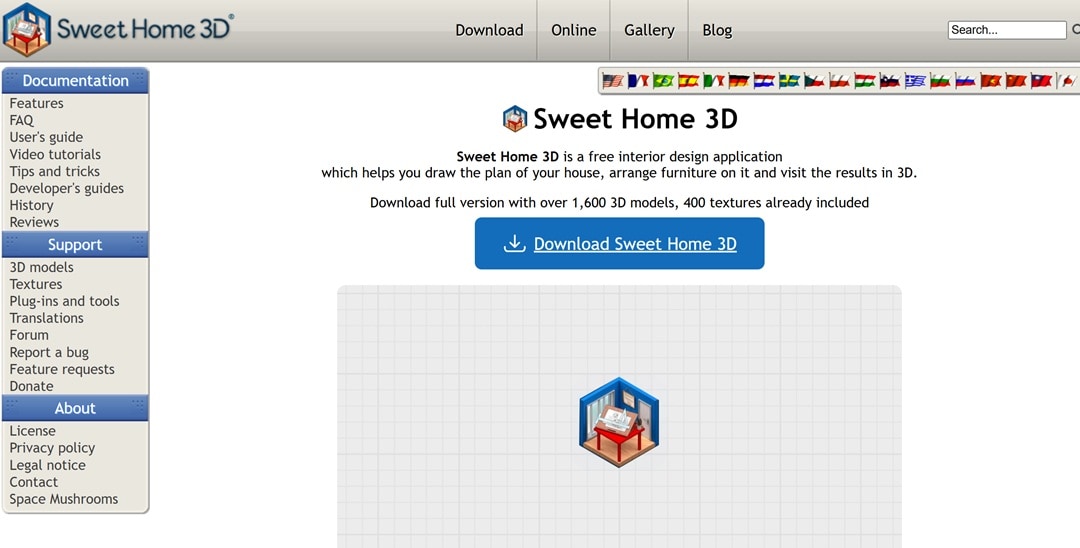Choose the Brazilian flag language option
This screenshot has height=548, width=1080.
[x=663, y=81]
